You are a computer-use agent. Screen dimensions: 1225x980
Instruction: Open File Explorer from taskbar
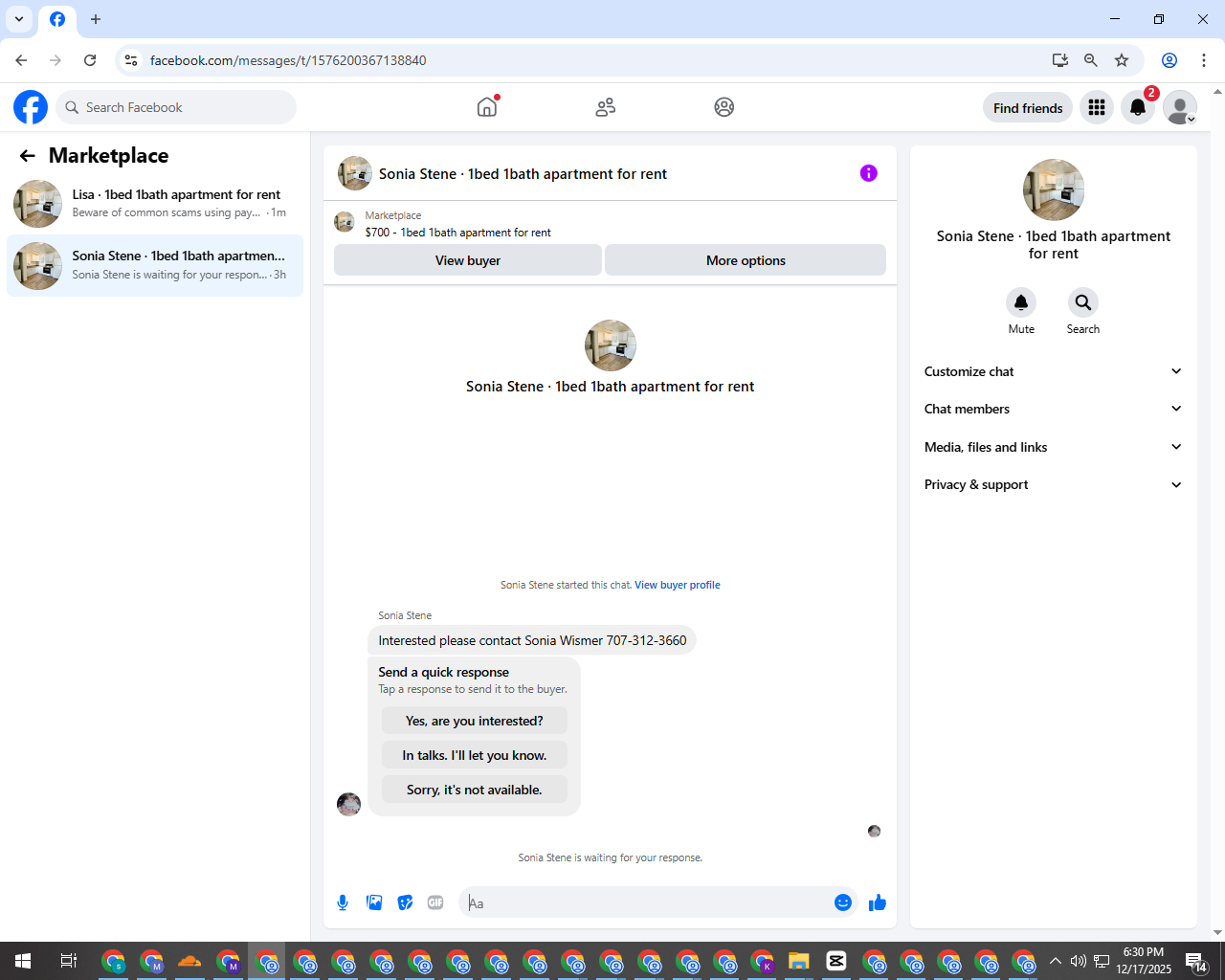pyautogui.click(x=799, y=961)
